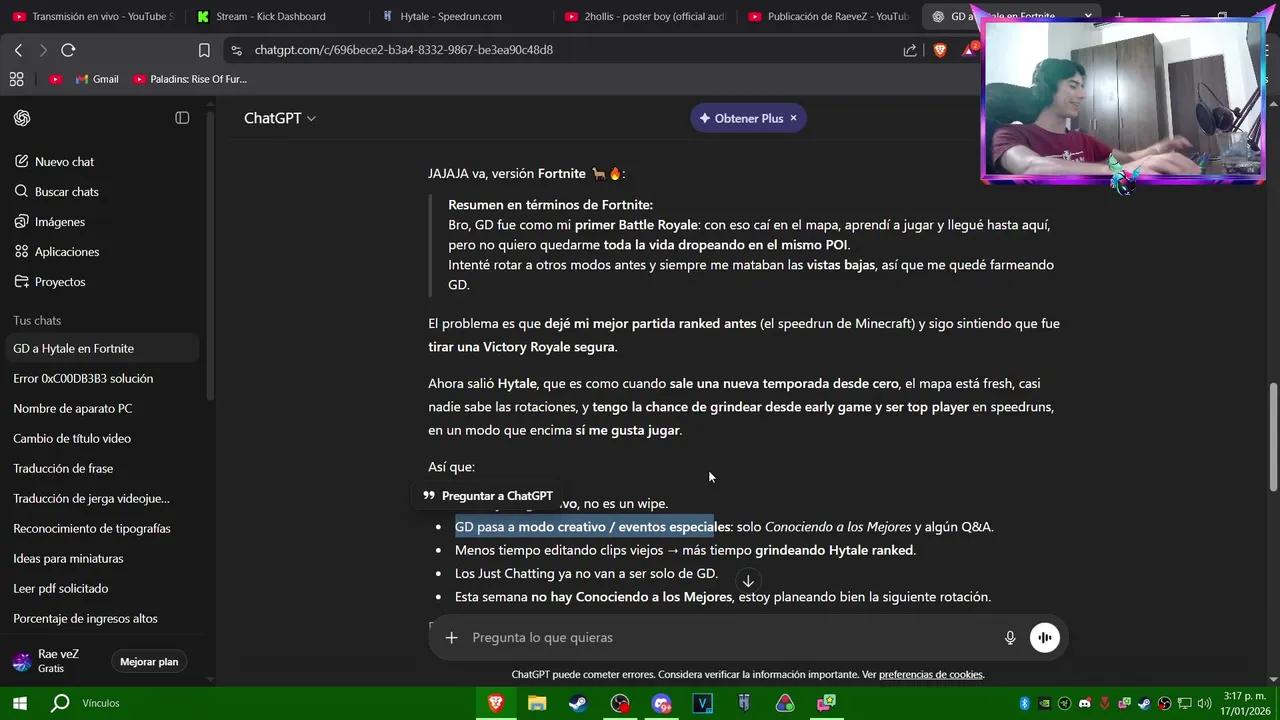
Task: Open Buscar chats
Action: [x=100, y=192]
